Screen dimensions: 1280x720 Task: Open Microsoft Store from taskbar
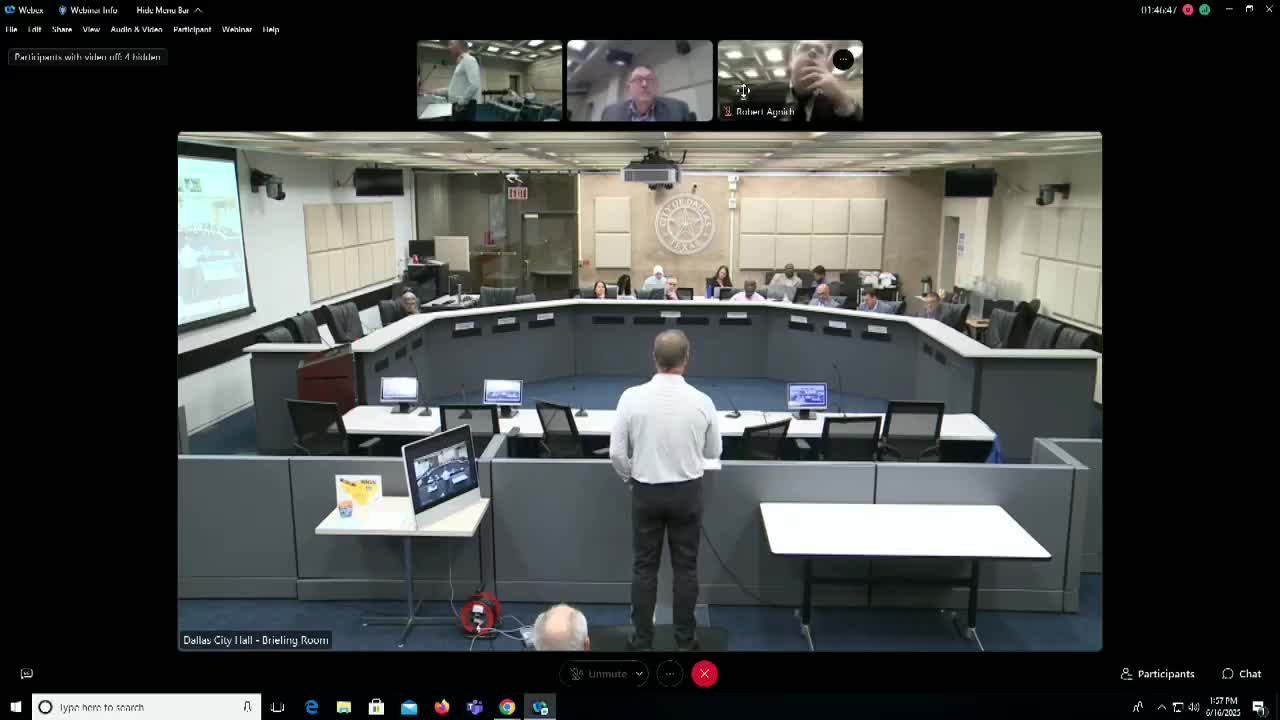pos(376,707)
